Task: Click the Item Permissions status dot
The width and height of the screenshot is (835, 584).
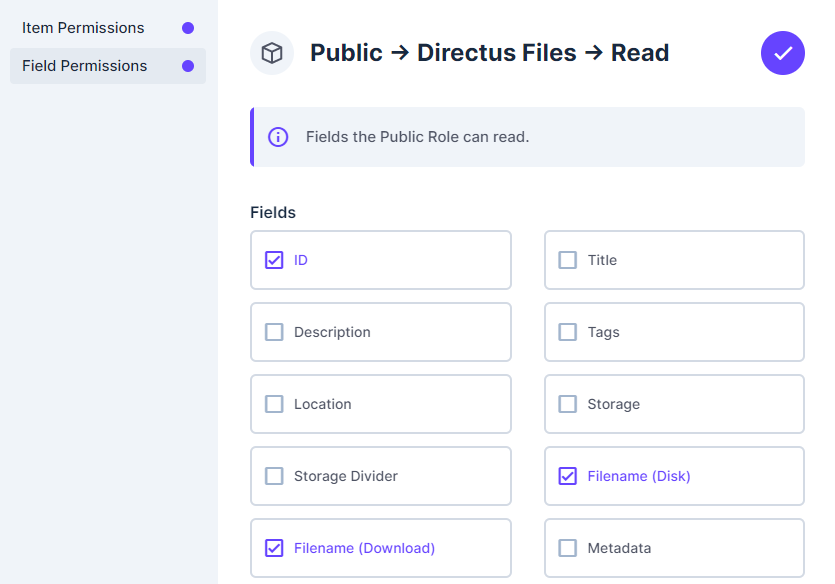Action: [x=188, y=28]
